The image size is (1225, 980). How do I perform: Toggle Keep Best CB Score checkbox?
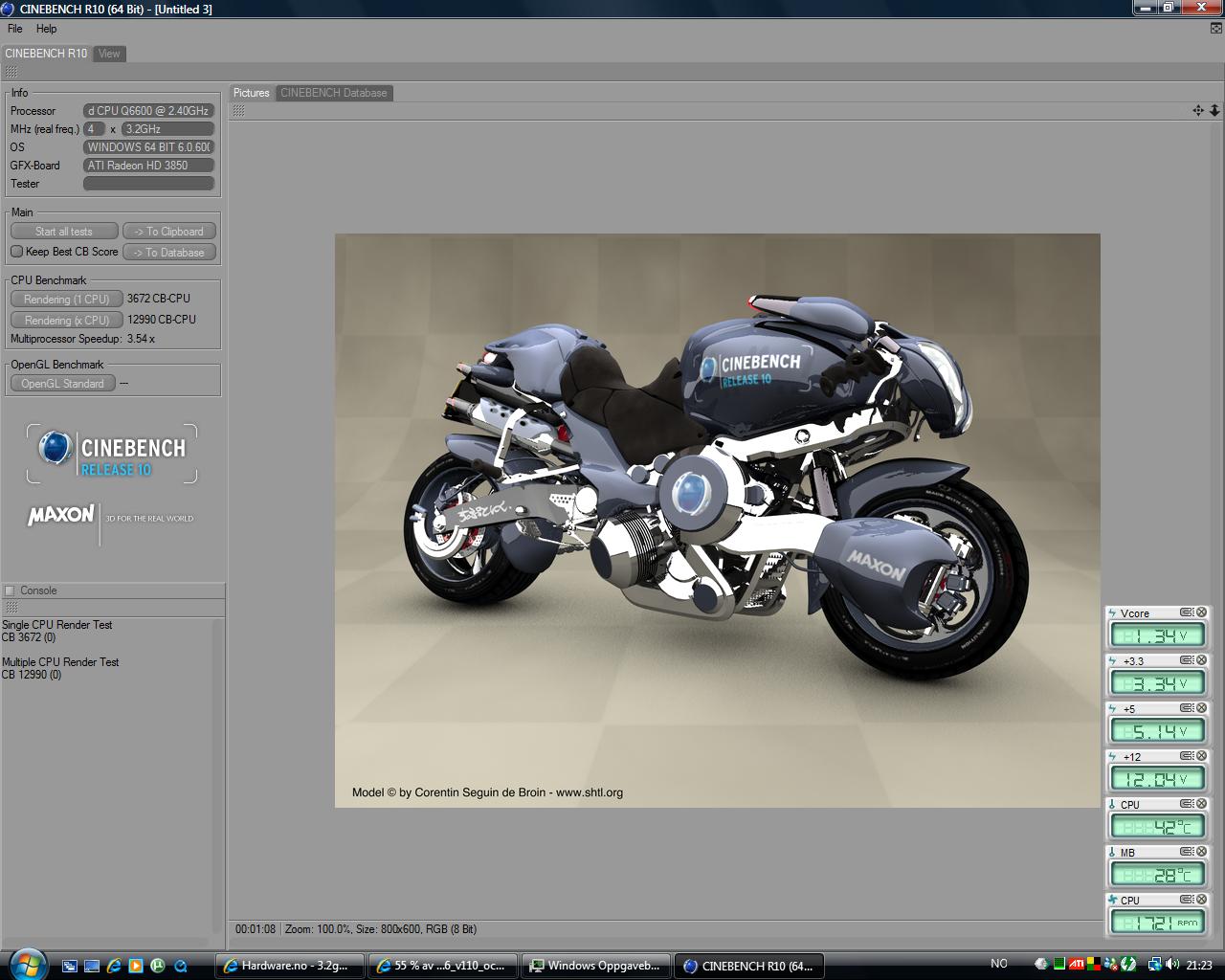coord(16,252)
